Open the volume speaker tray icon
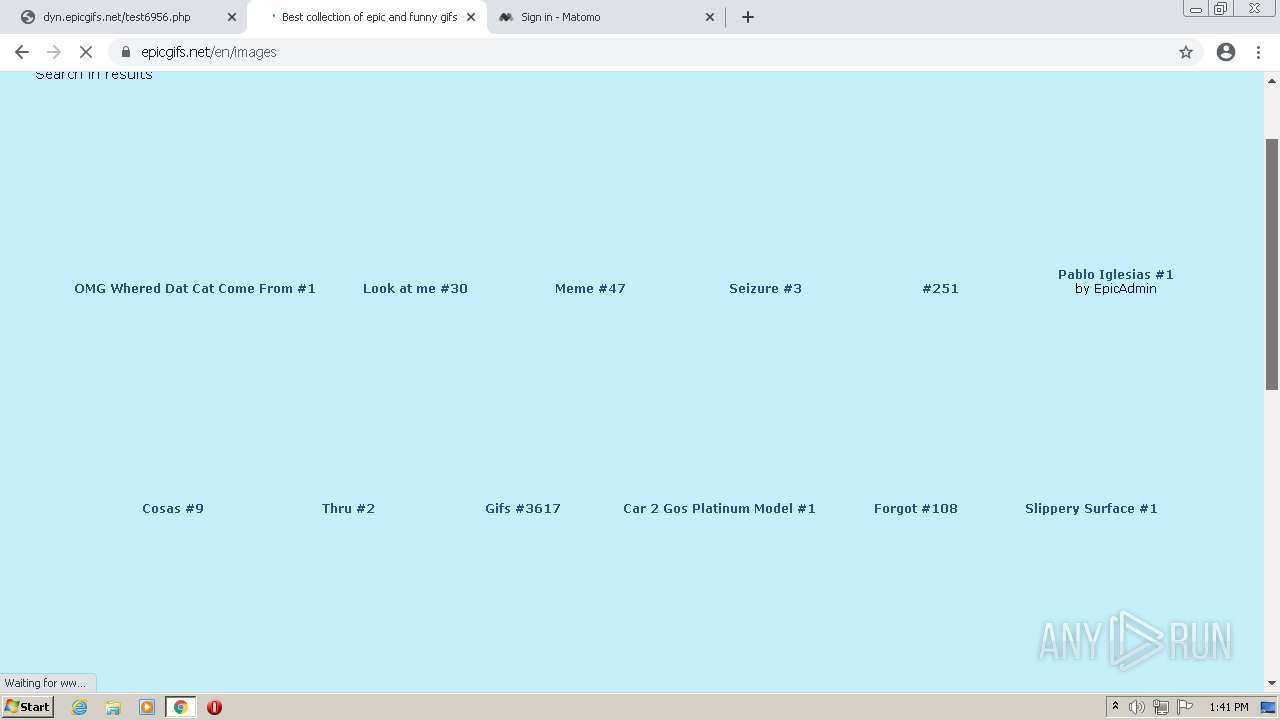1280x720 pixels. click(x=1137, y=707)
